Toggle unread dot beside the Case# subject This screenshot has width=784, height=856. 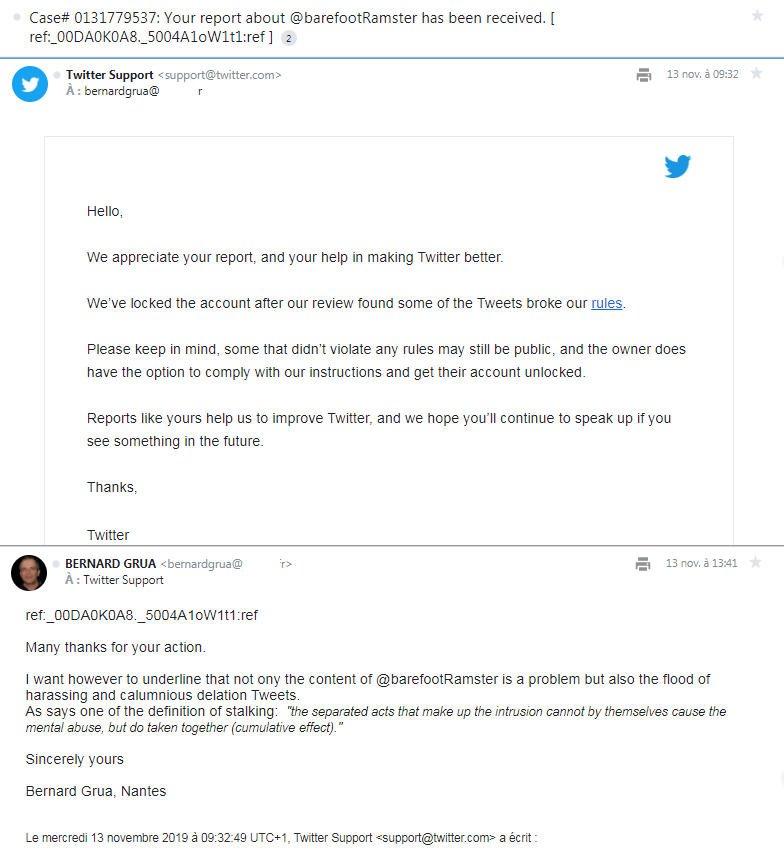[17, 18]
